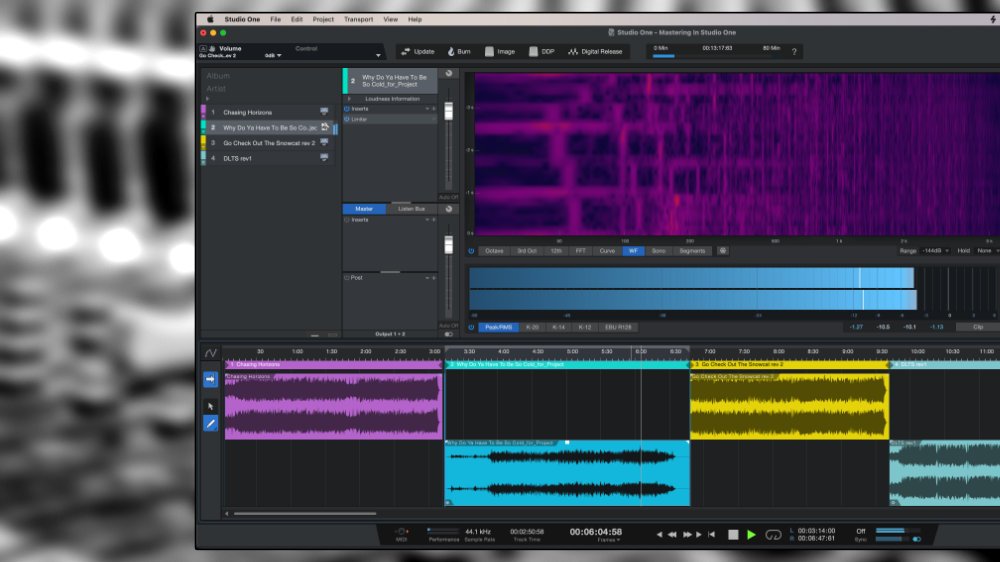
Task: Toggle the Loop playback button
Action: click(x=773, y=535)
